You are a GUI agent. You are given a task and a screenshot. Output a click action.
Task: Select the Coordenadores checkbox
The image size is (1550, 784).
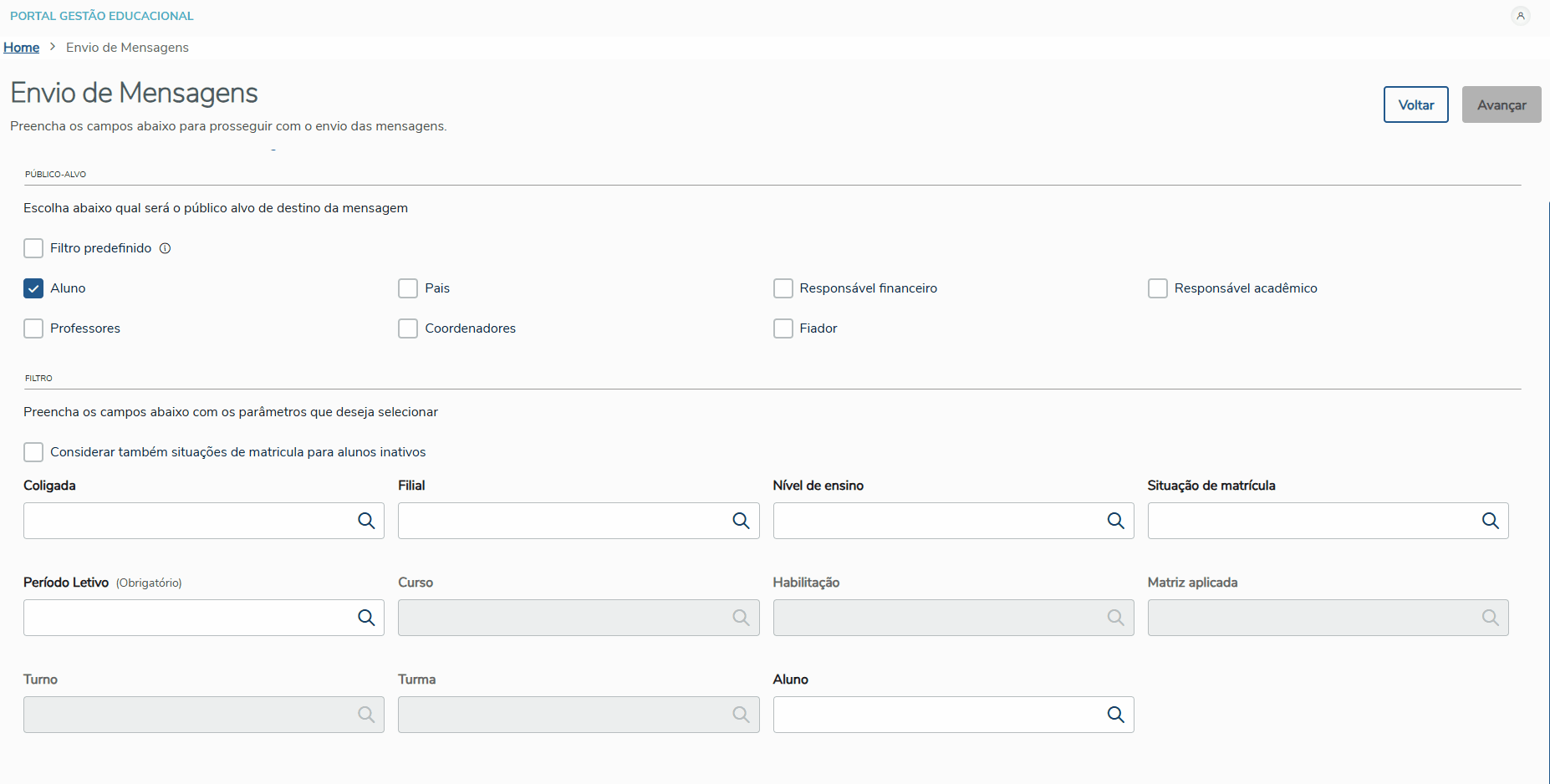(408, 328)
